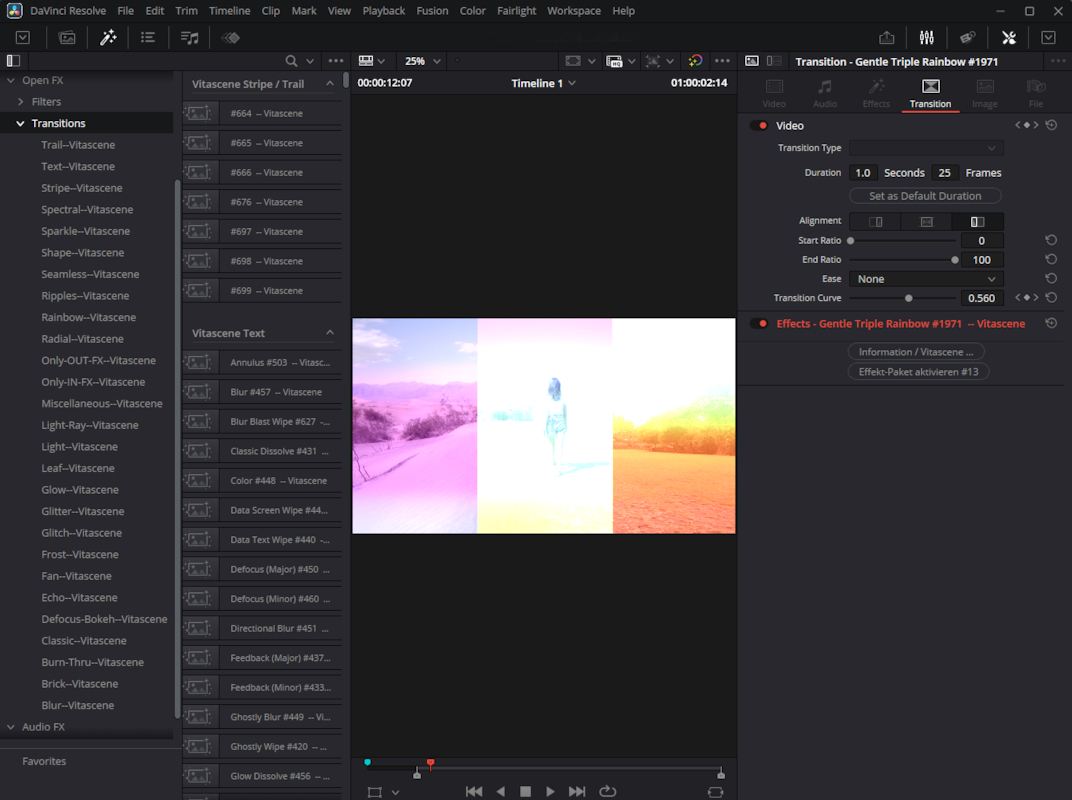The height and width of the screenshot is (800, 1072).
Task: Switch to the Effects inspector tab
Action: point(876,93)
